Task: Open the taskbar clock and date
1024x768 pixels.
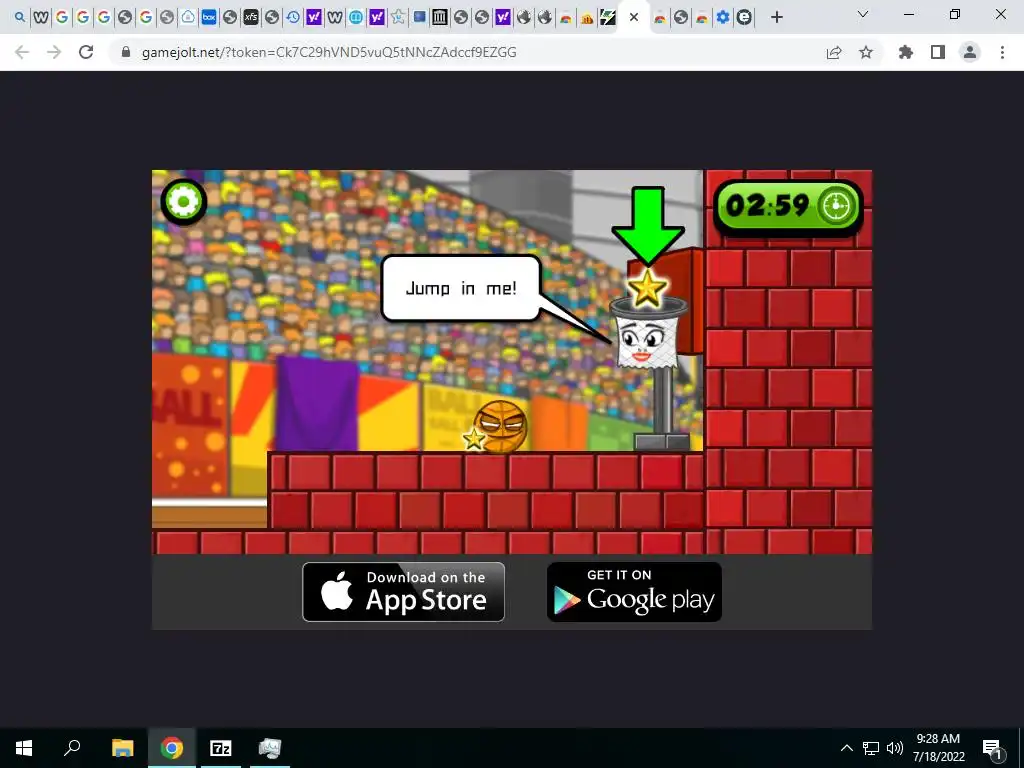Action: [x=938, y=748]
